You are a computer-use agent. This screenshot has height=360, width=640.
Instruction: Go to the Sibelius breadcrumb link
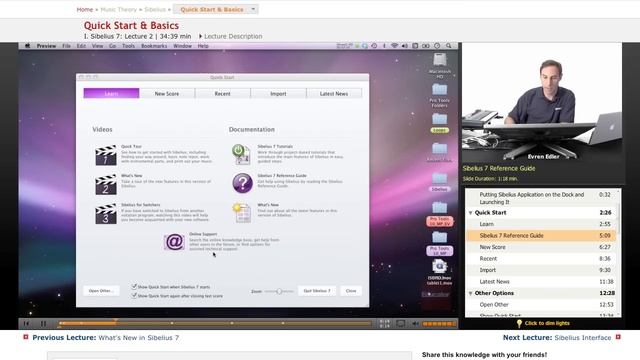pos(155,9)
